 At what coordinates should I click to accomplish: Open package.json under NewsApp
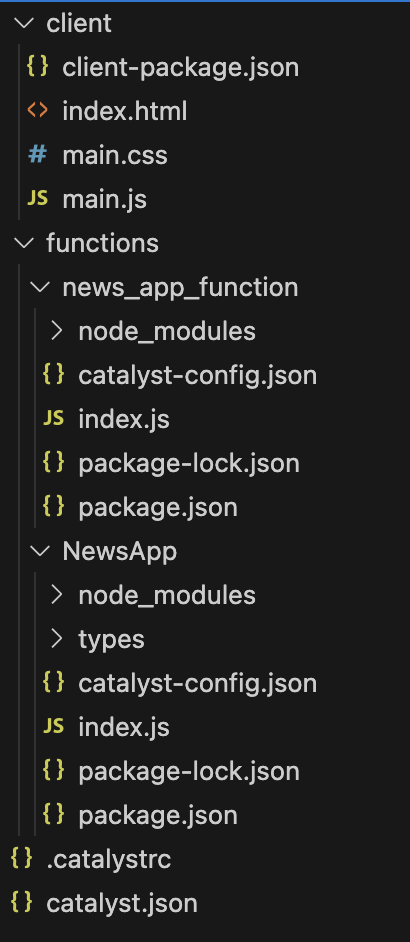tap(158, 815)
